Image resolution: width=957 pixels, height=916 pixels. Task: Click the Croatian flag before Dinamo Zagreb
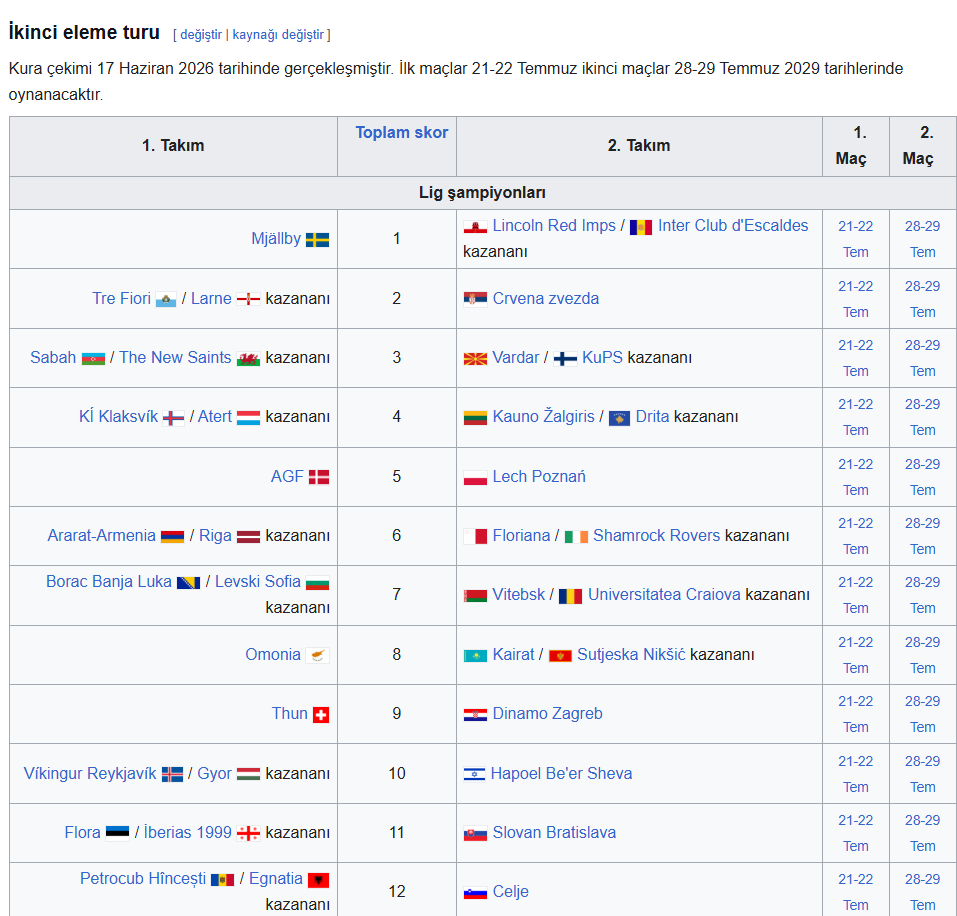475,715
